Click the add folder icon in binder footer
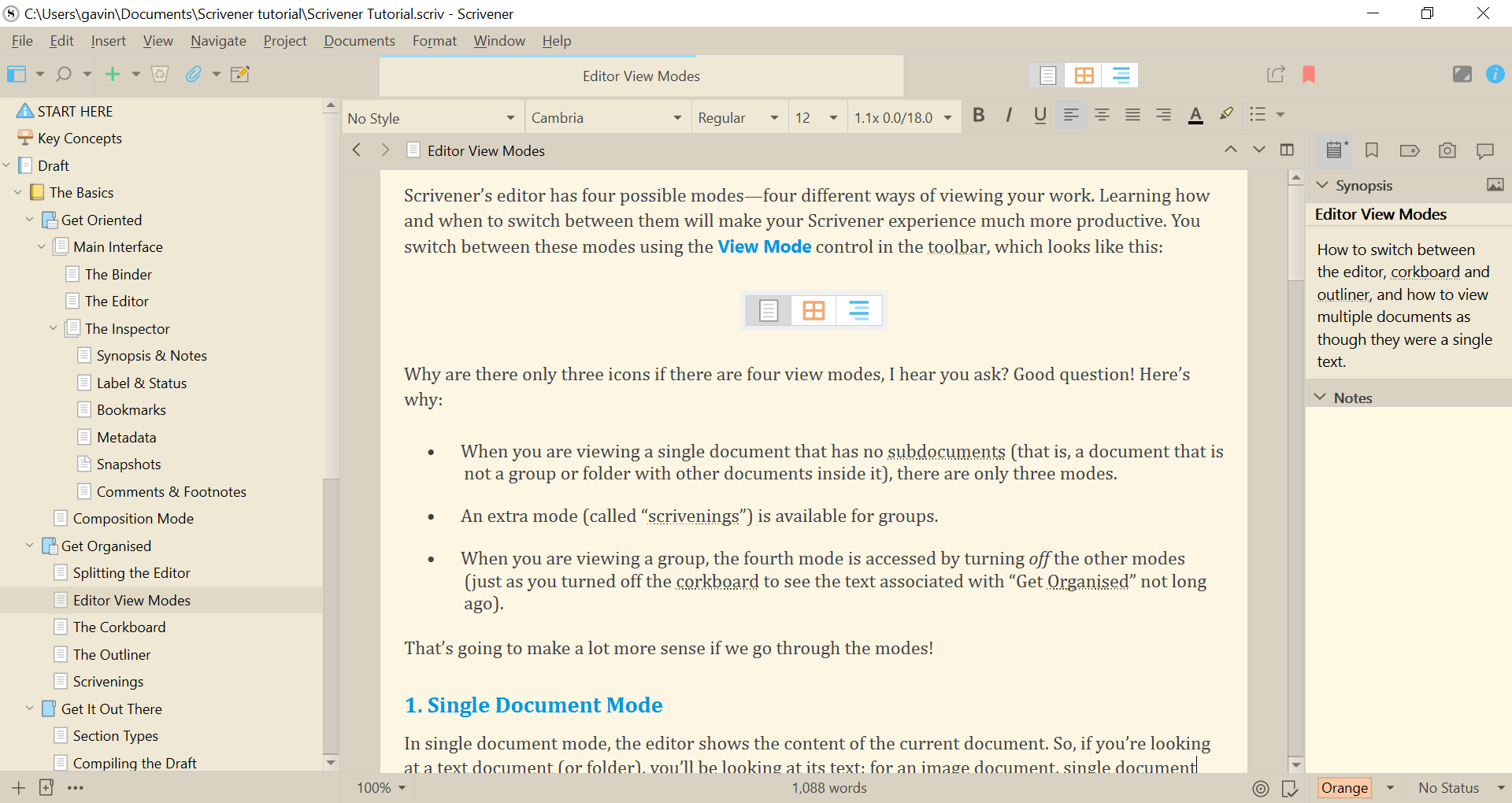 (x=46, y=787)
